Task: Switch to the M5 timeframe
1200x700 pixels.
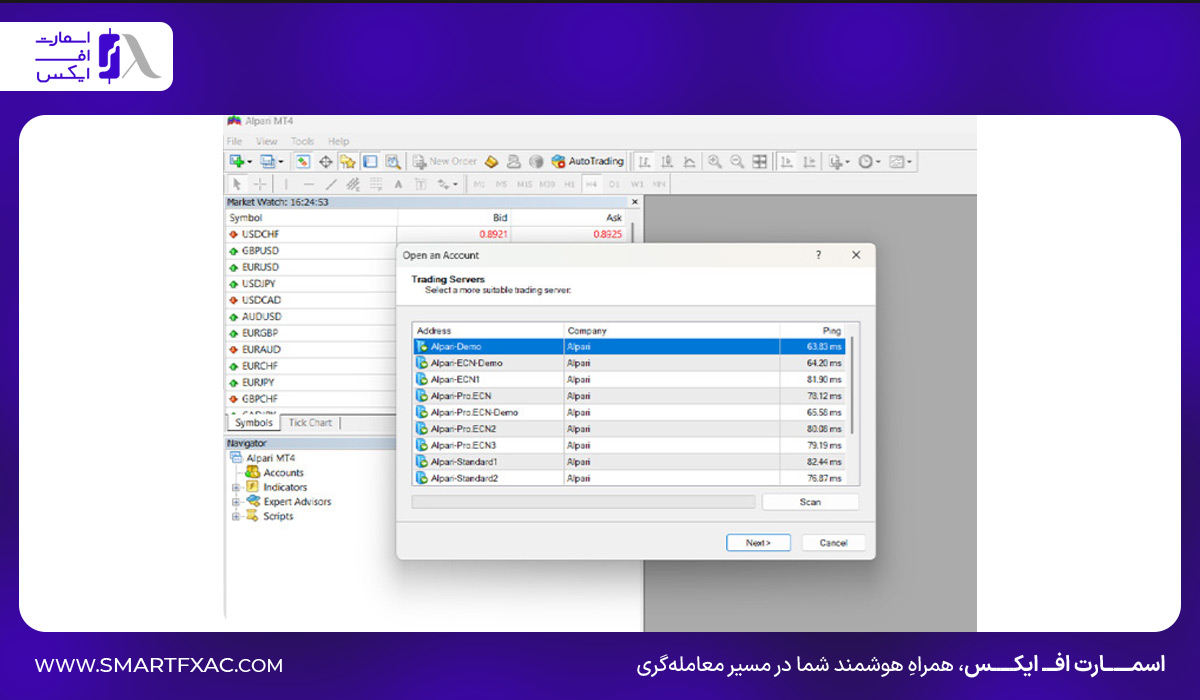Action: click(501, 184)
